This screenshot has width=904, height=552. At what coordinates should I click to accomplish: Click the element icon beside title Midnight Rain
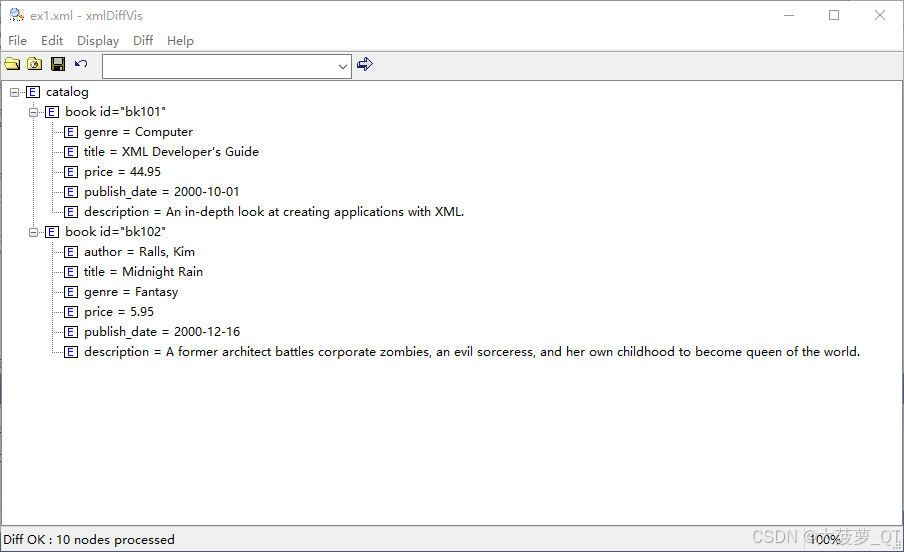pos(71,272)
